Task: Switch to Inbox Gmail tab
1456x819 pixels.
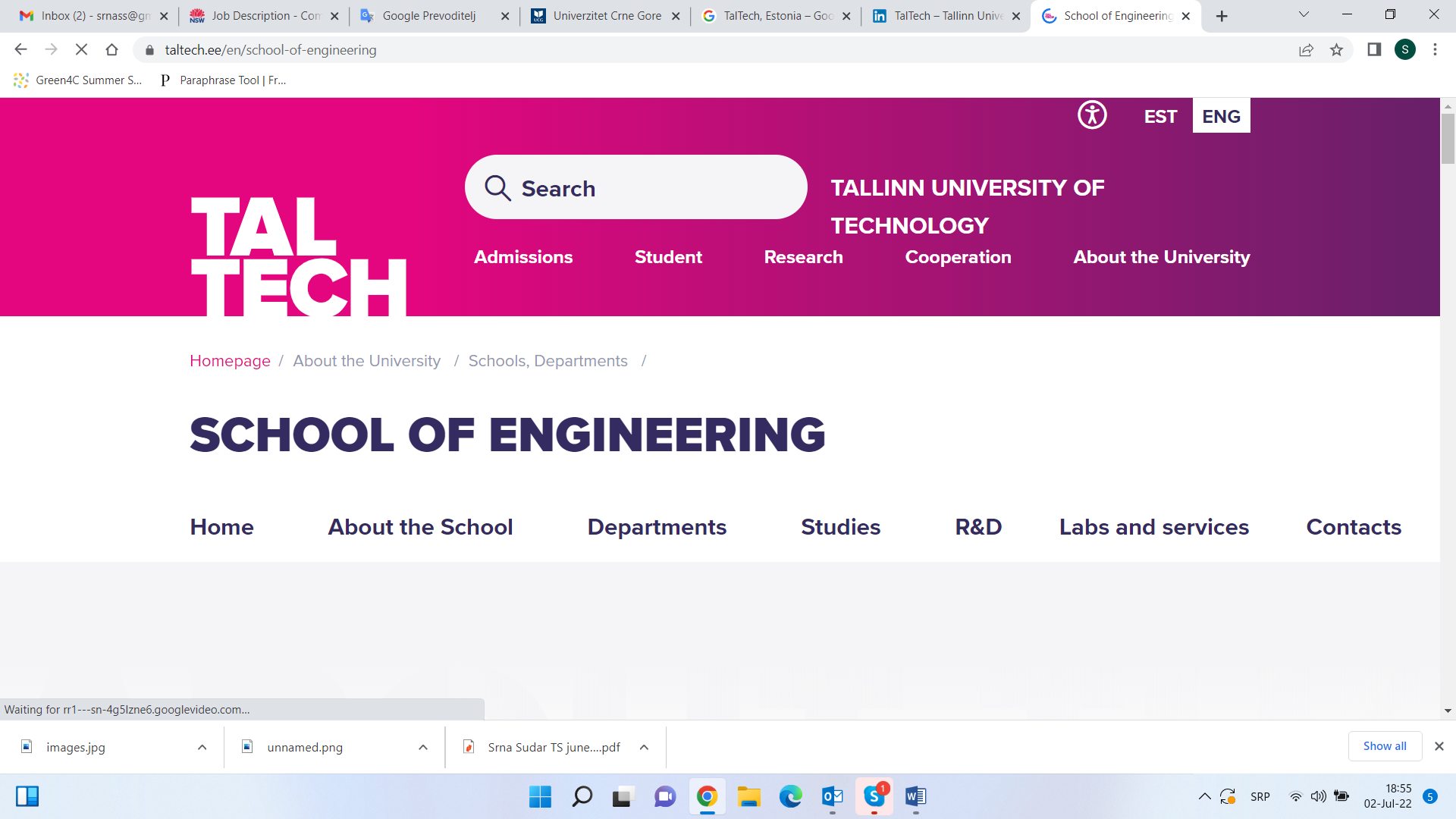Action: click(x=93, y=16)
